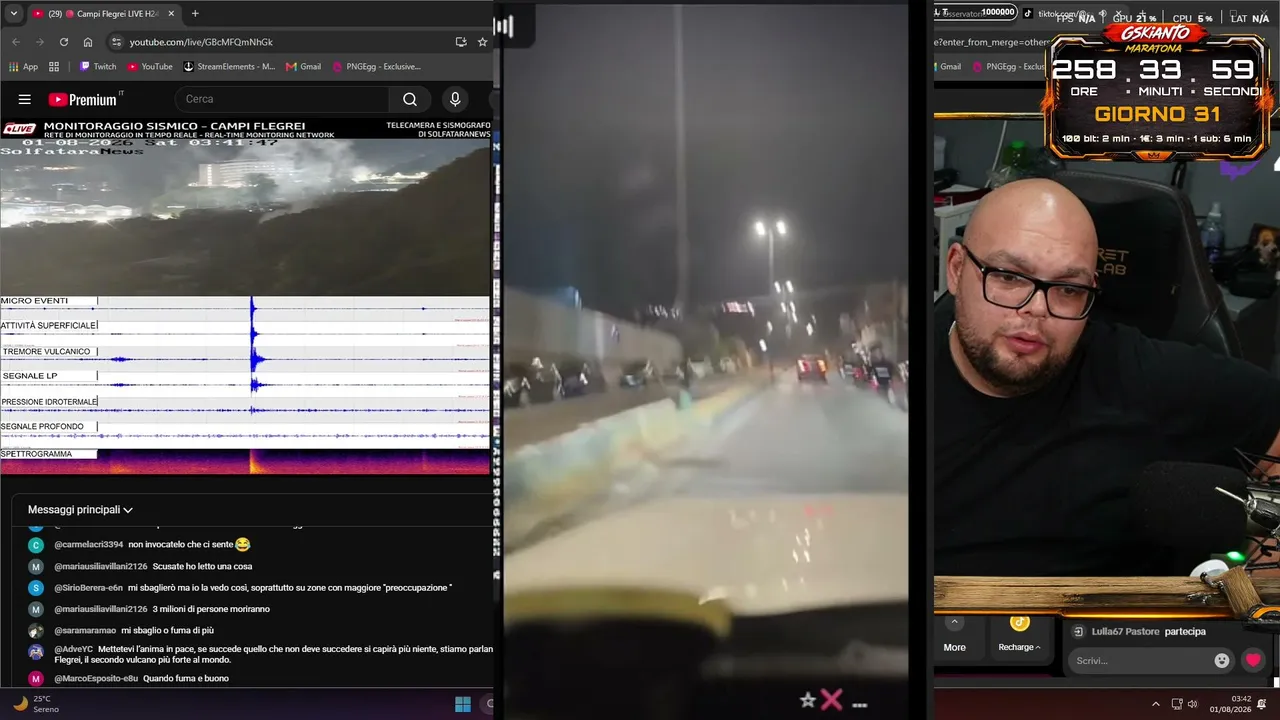Open the PNGEgg bookmark in the left browser
The image size is (1280, 720).
[x=376, y=67]
